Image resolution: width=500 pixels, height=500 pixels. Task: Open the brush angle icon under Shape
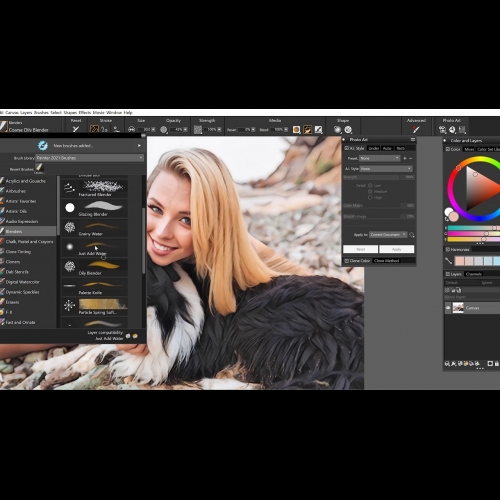coord(348,129)
